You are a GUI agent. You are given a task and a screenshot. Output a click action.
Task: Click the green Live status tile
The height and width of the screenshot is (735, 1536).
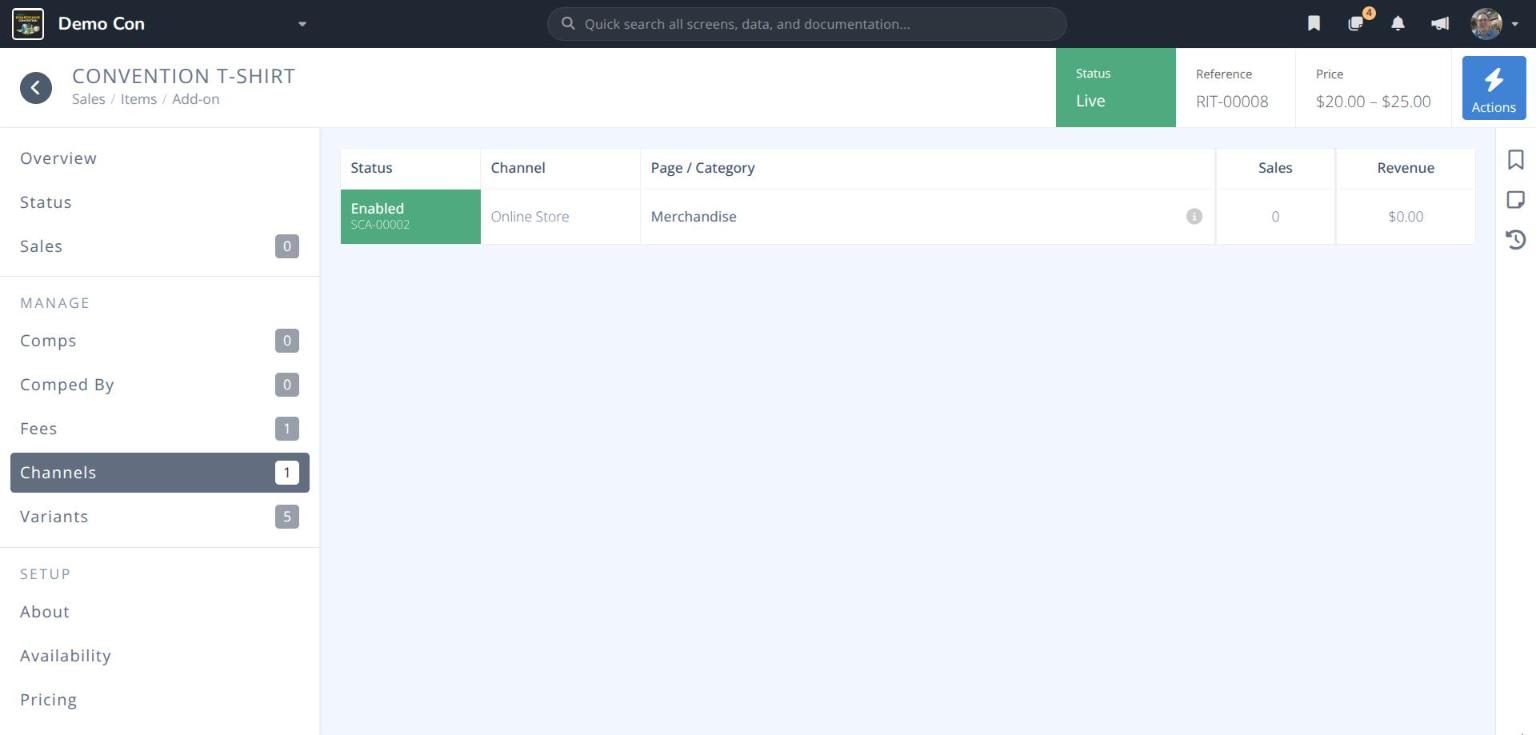[x=1115, y=88]
